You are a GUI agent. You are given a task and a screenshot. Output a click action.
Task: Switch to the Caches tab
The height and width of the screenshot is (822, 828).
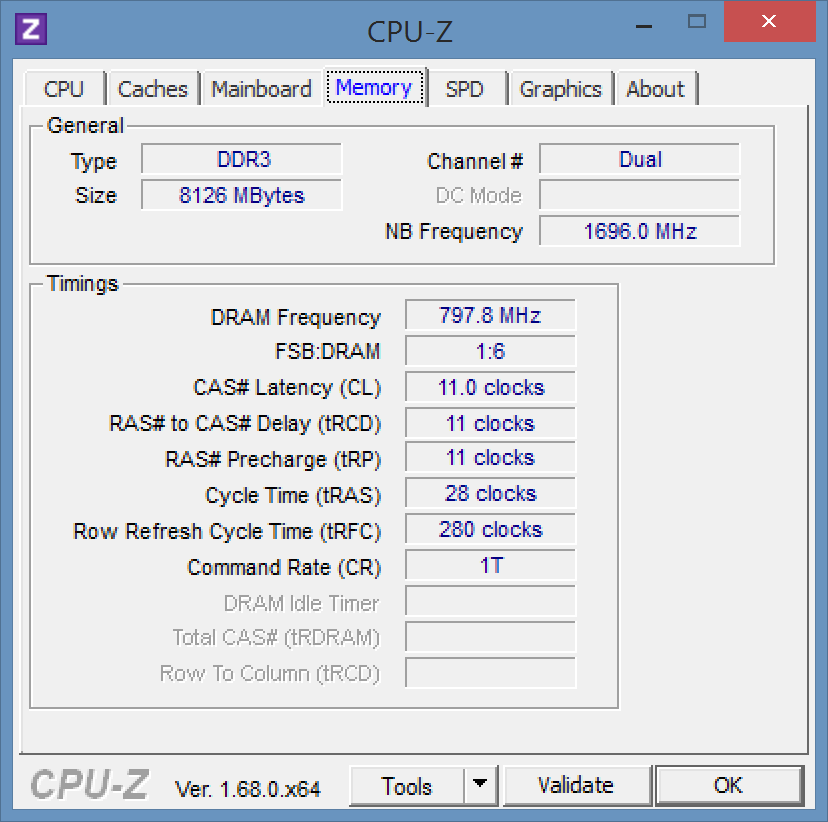point(153,89)
